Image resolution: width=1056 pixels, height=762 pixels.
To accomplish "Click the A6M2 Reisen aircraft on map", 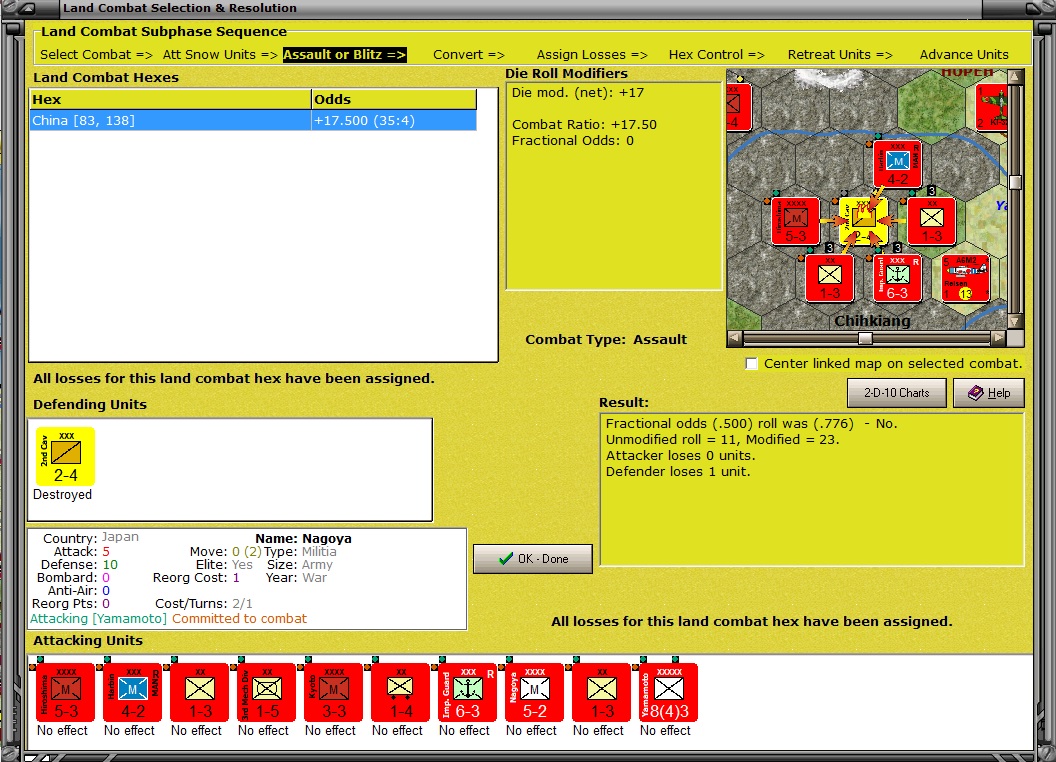I will pyautogui.click(x=966, y=278).
